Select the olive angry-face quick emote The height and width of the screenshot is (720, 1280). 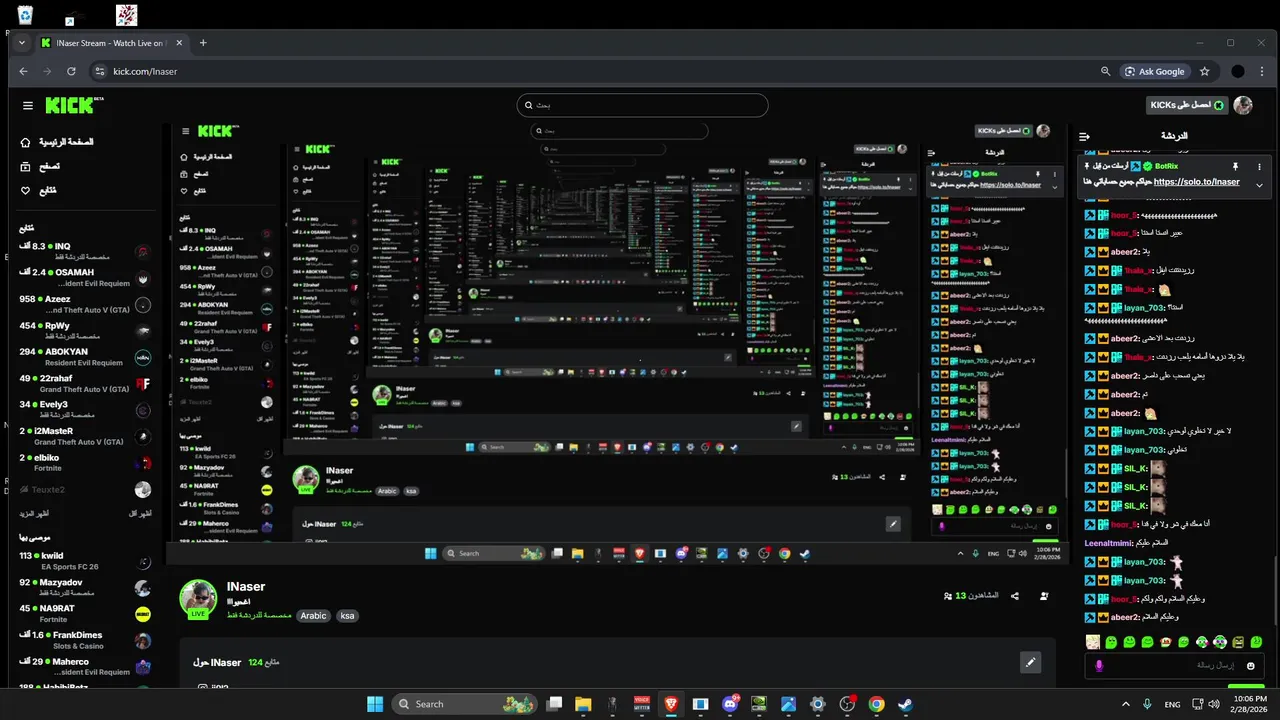point(1238,642)
